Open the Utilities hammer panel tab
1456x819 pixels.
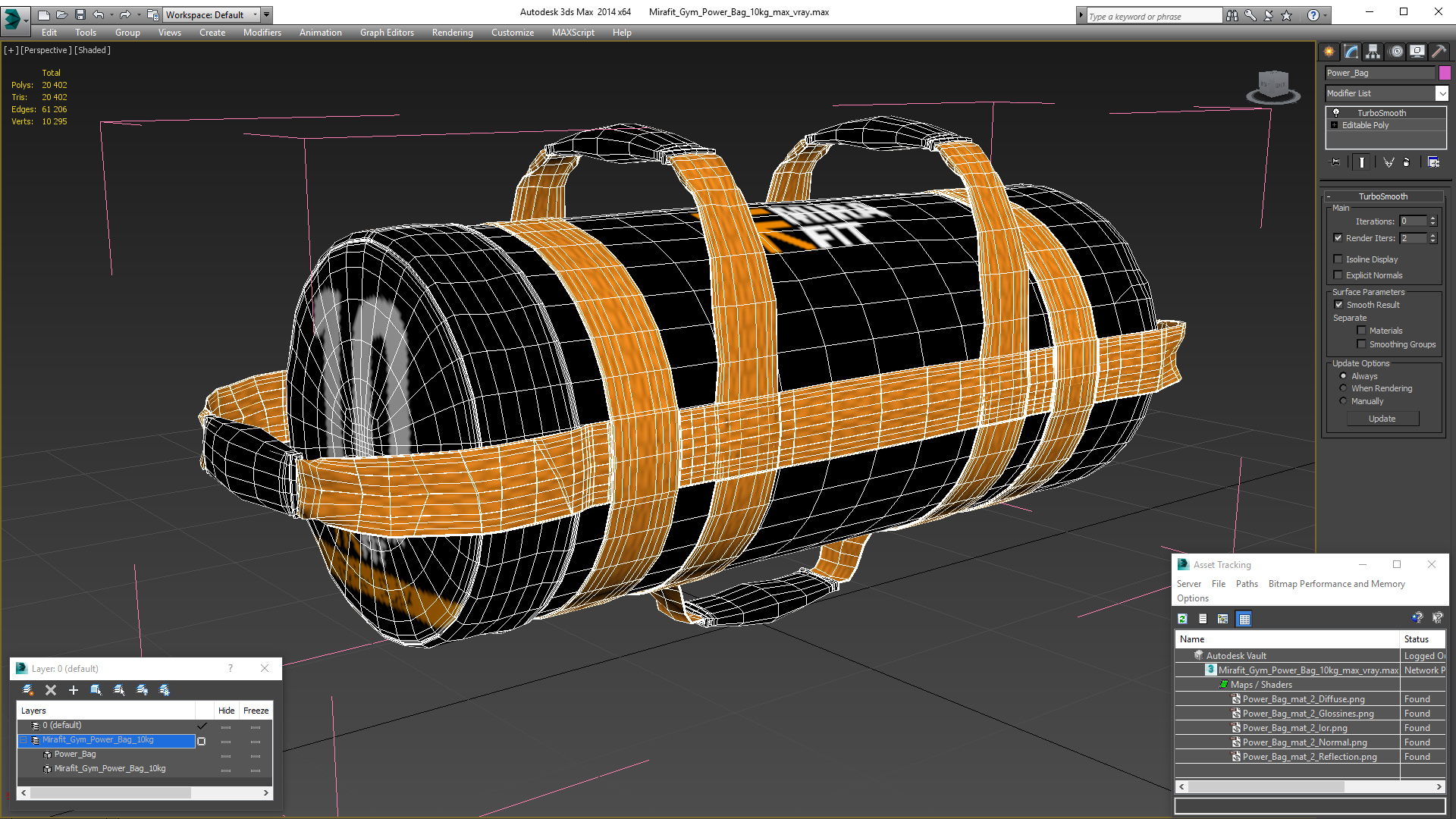1439,52
